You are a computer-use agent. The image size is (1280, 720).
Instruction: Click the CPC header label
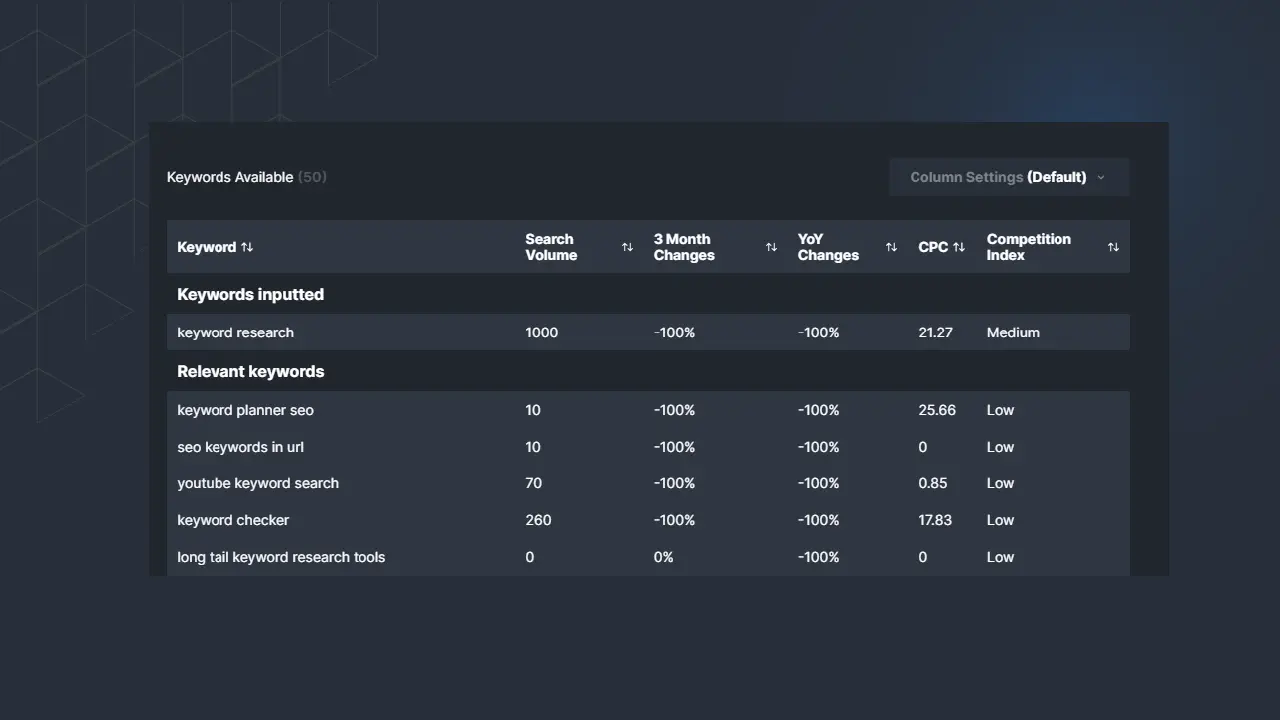tap(933, 247)
